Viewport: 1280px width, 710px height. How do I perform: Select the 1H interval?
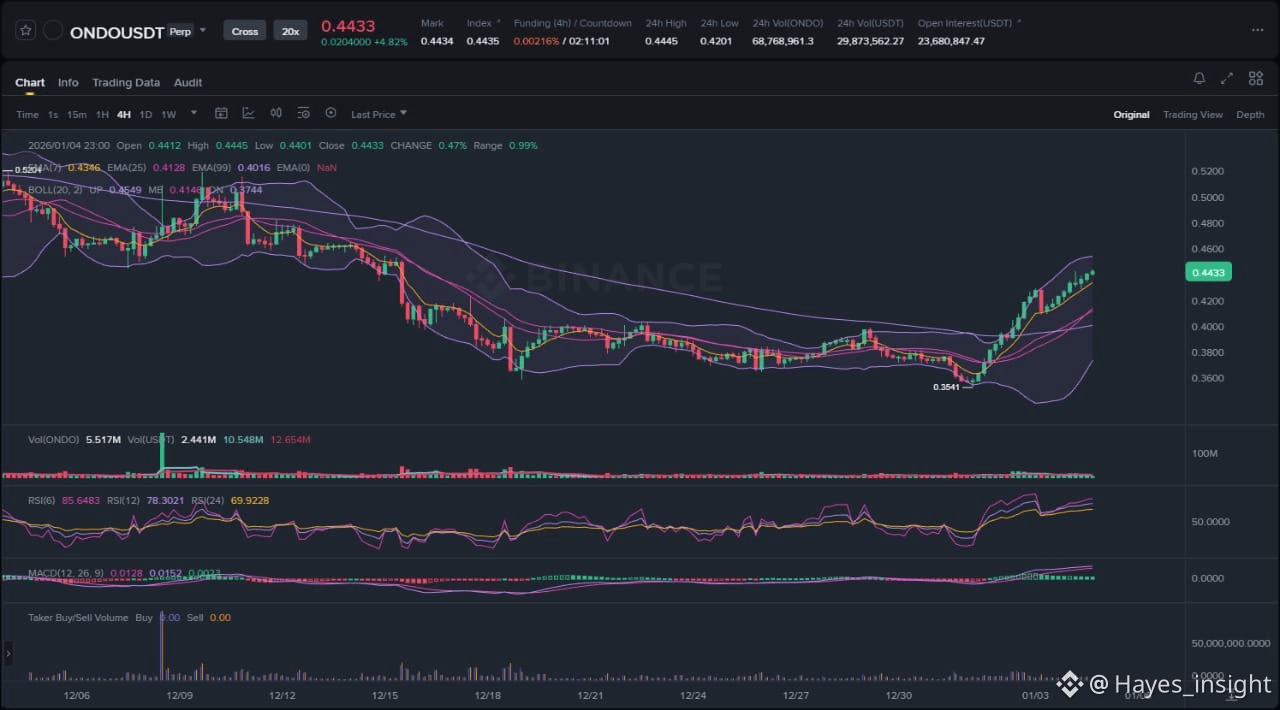pyautogui.click(x=102, y=114)
